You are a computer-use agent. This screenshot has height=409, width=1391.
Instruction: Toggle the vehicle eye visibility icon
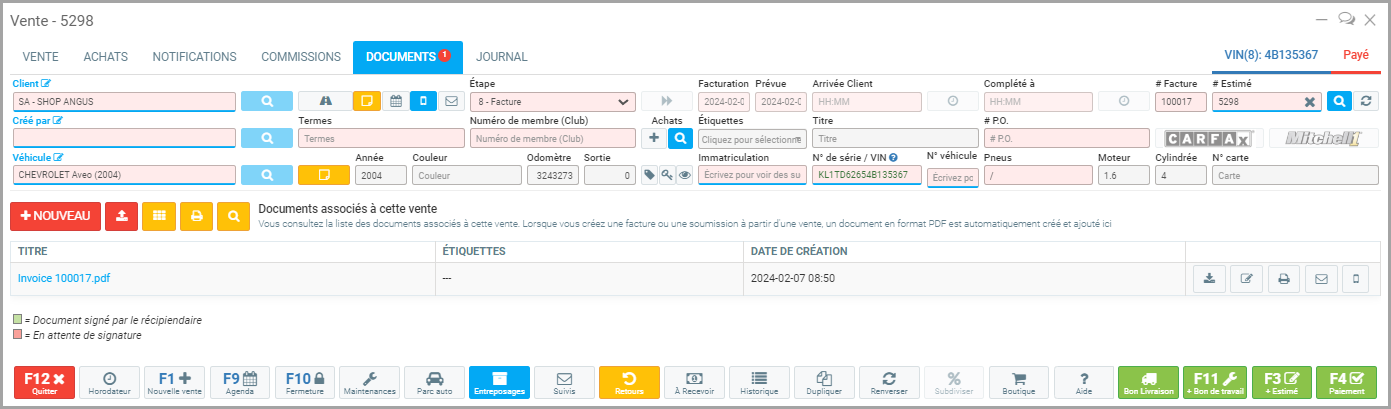coord(685,175)
